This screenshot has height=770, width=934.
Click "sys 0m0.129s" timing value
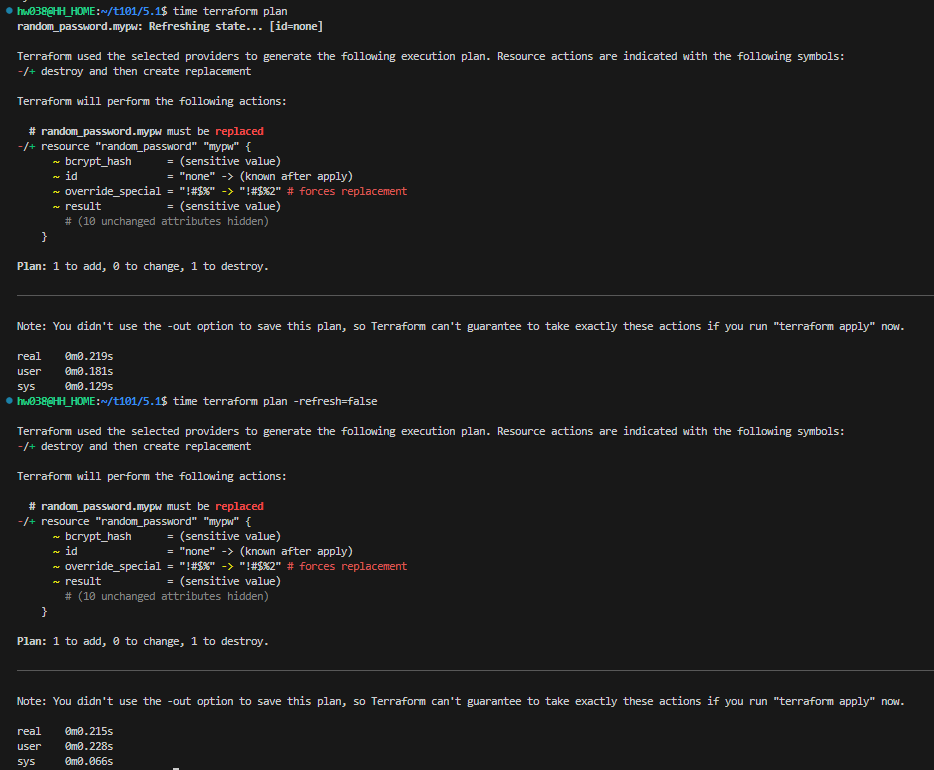point(89,386)
